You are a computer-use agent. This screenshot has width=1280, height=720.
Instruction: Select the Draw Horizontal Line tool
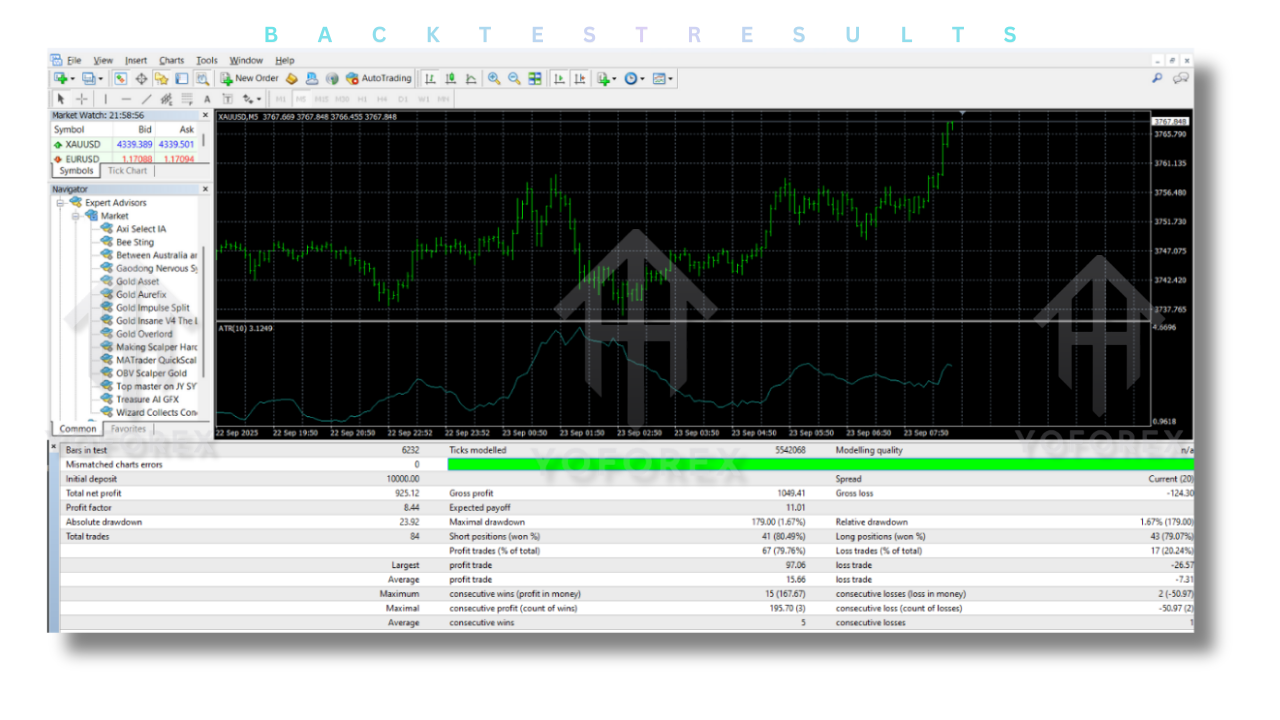click(125, 98)
